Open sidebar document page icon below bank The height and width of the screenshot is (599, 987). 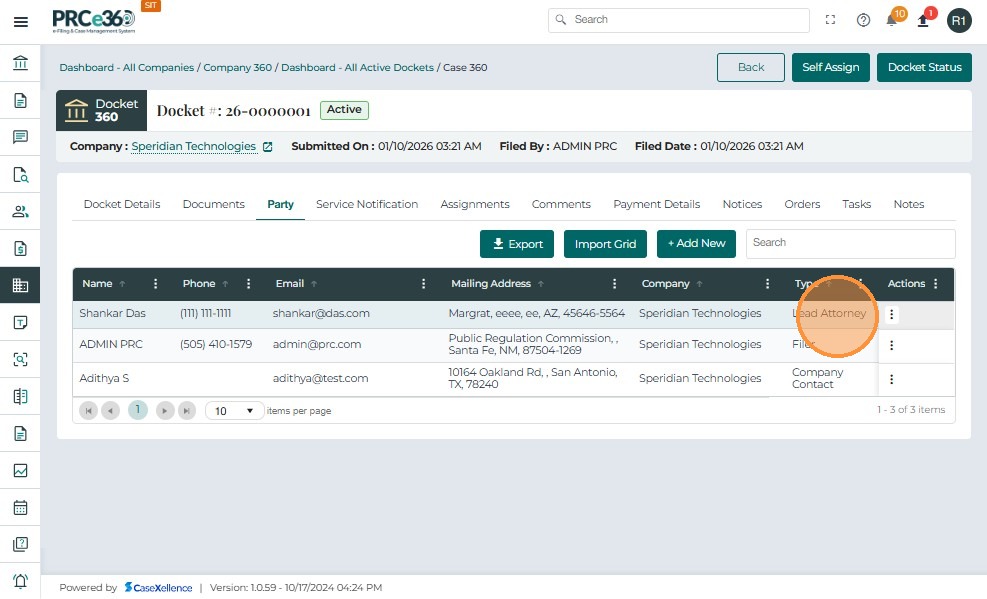[20, 101]
